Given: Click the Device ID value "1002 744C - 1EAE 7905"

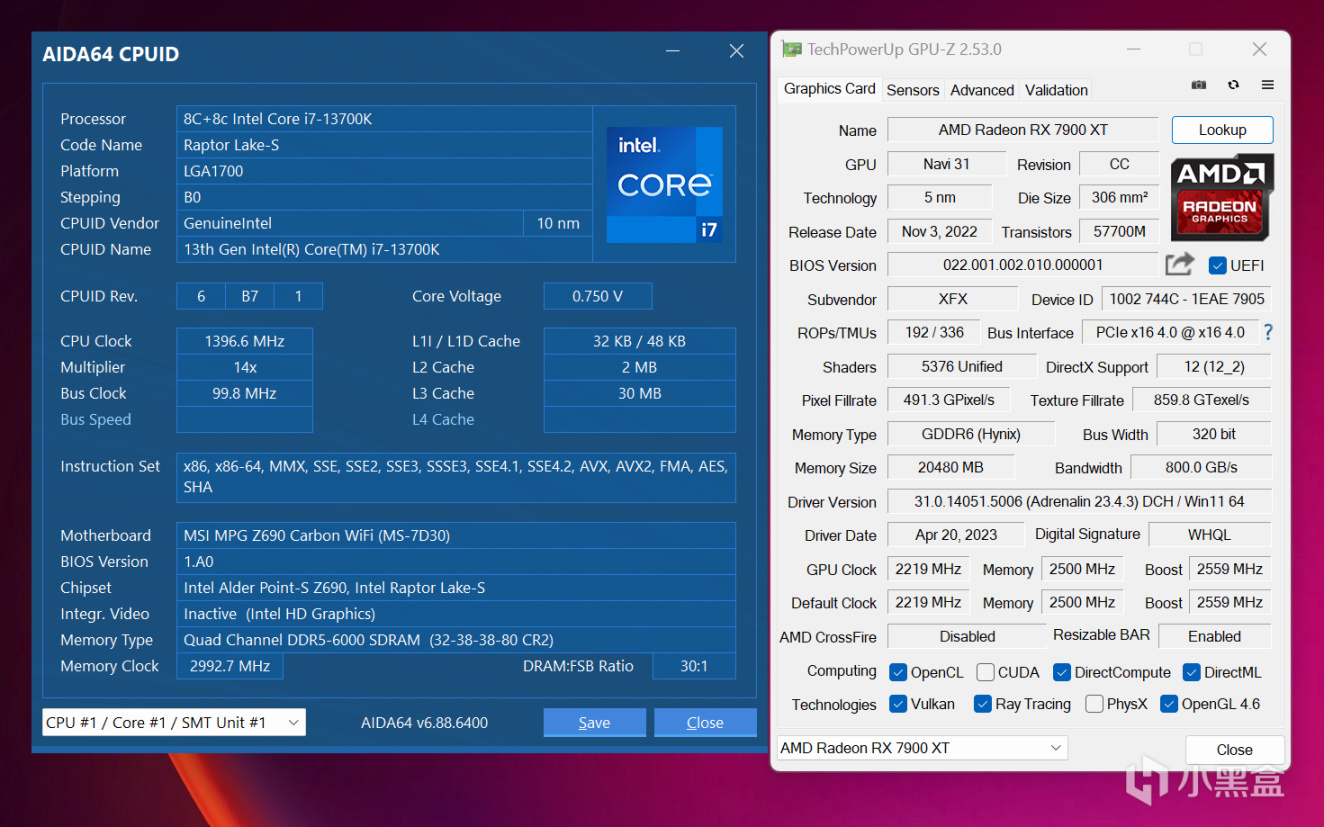Looking at the screenshot, I should point(1186,299).
